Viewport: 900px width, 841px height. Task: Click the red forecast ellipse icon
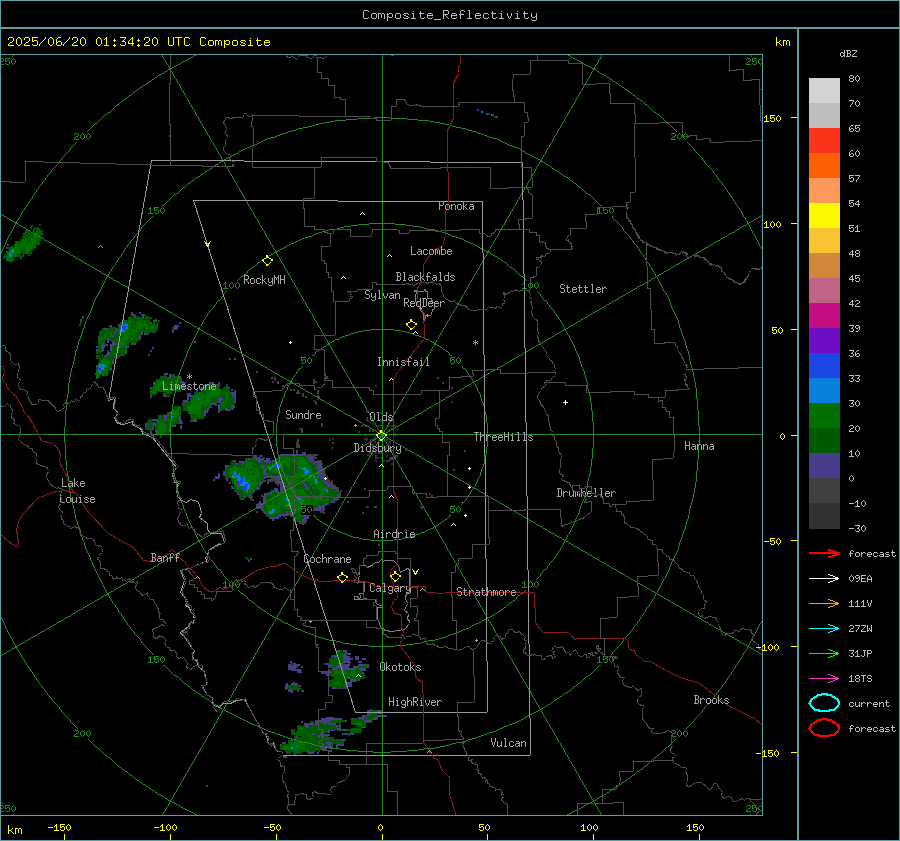(x=824, y=728)
